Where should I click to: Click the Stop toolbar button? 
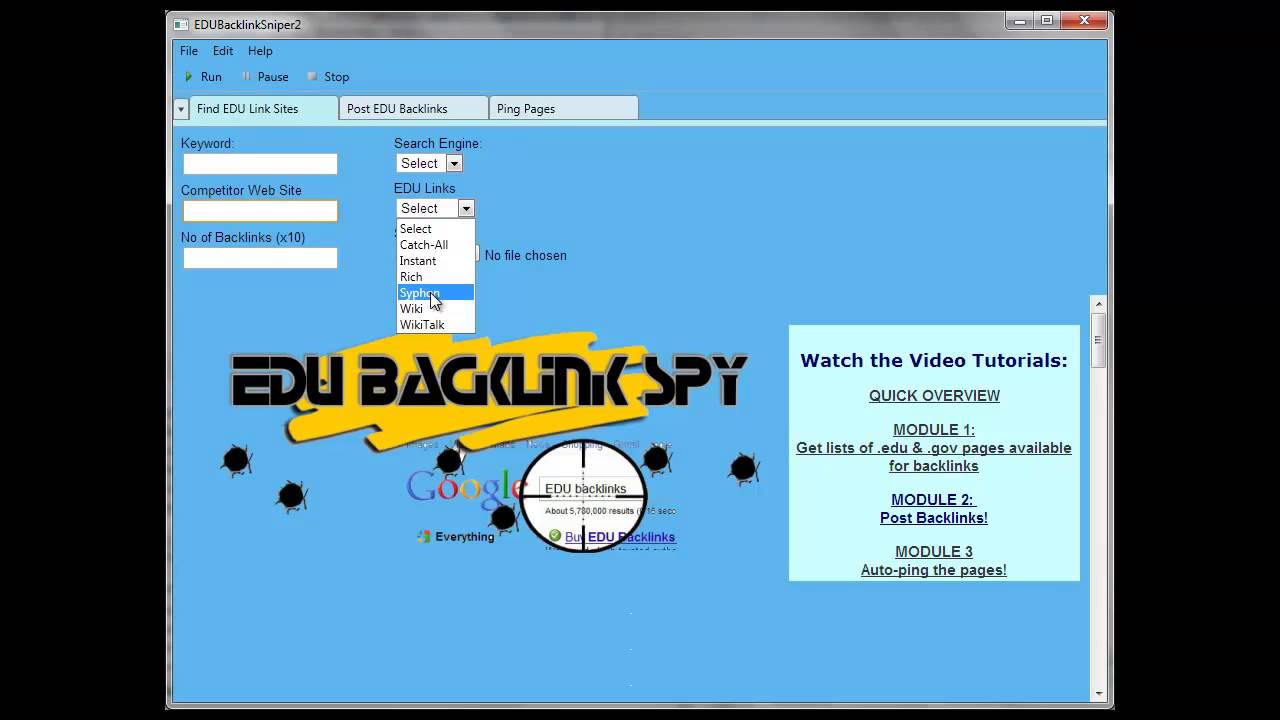point(328,77)
